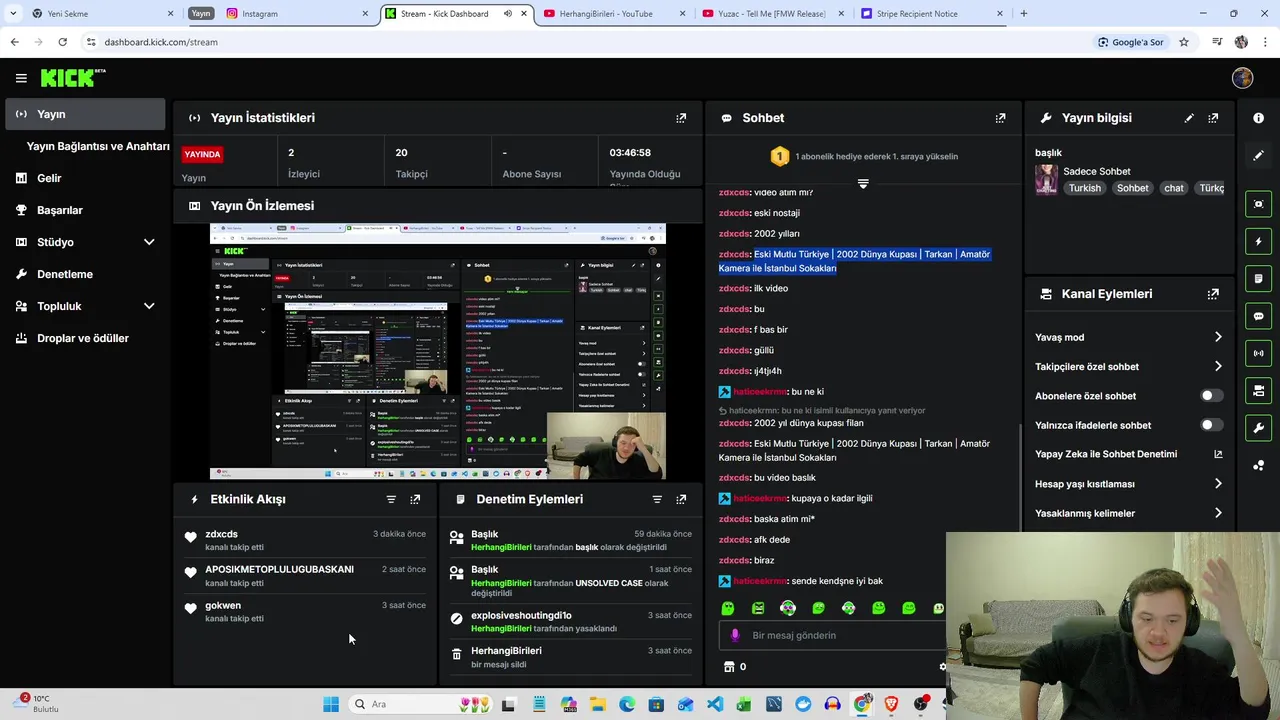
Task: Click the first green emote
Action: point(728,608)
